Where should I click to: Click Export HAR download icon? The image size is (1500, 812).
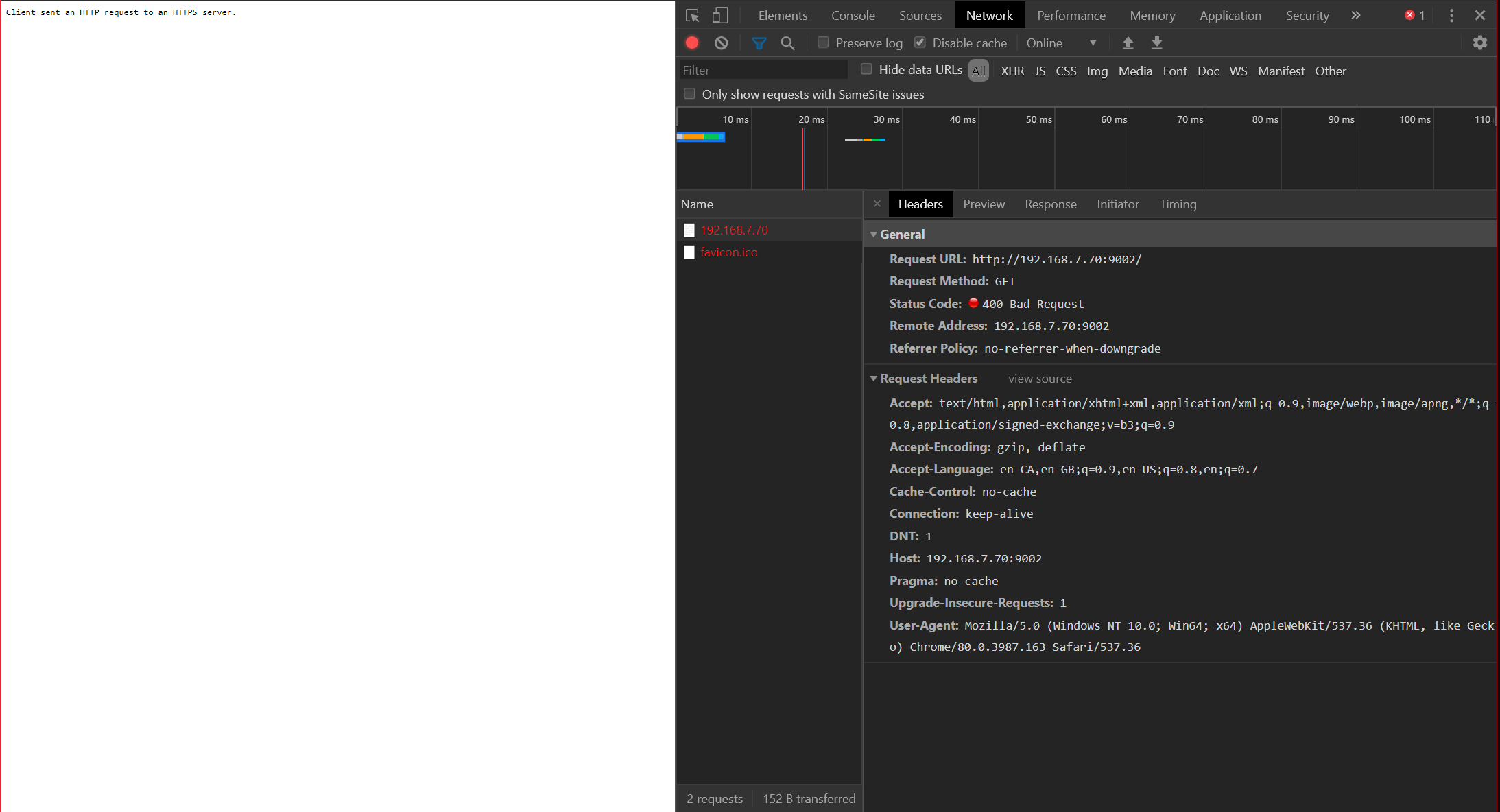tap(1156, 43)
